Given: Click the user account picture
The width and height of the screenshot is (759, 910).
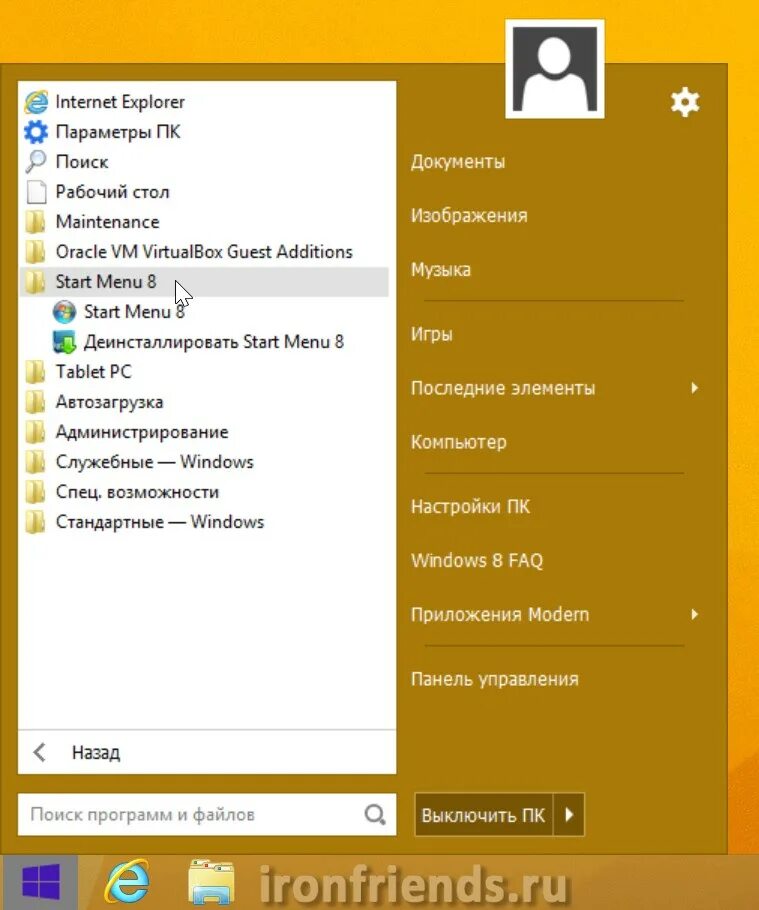Looking at the screenshot, I should point(555,69).
